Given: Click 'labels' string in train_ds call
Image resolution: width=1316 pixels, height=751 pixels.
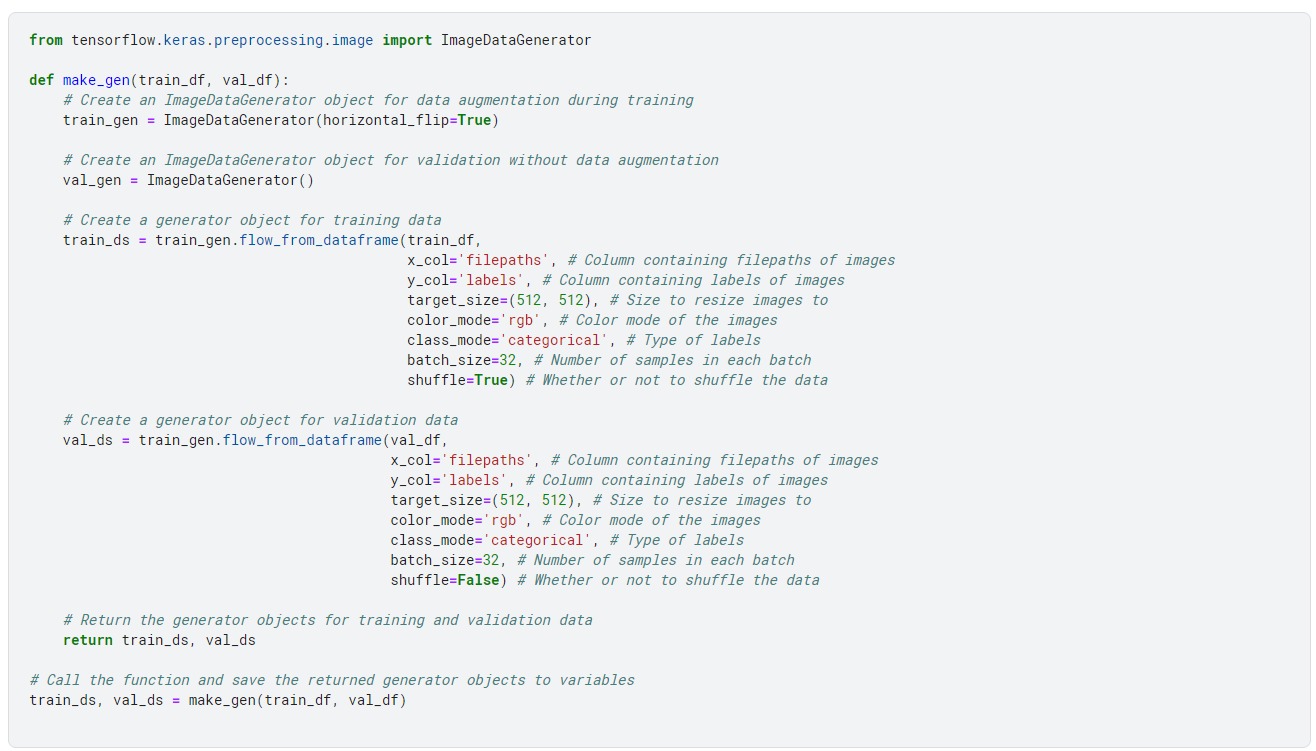Looking at the screenshot, I should tap(491, 280).
